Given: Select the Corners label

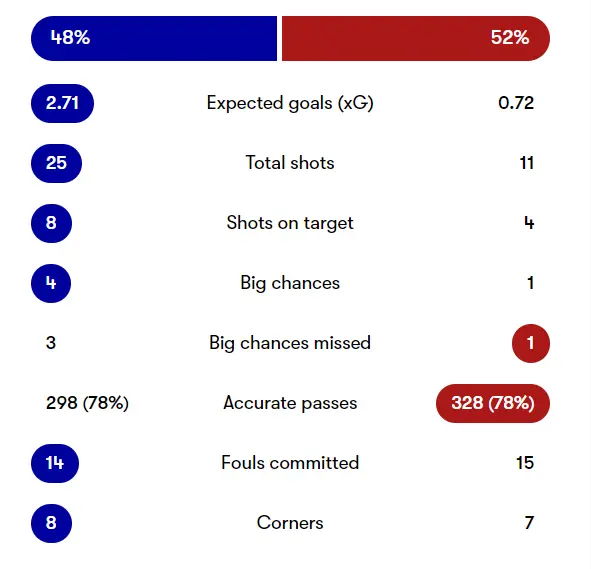Looking at the screenshot, I should point(290,523).
